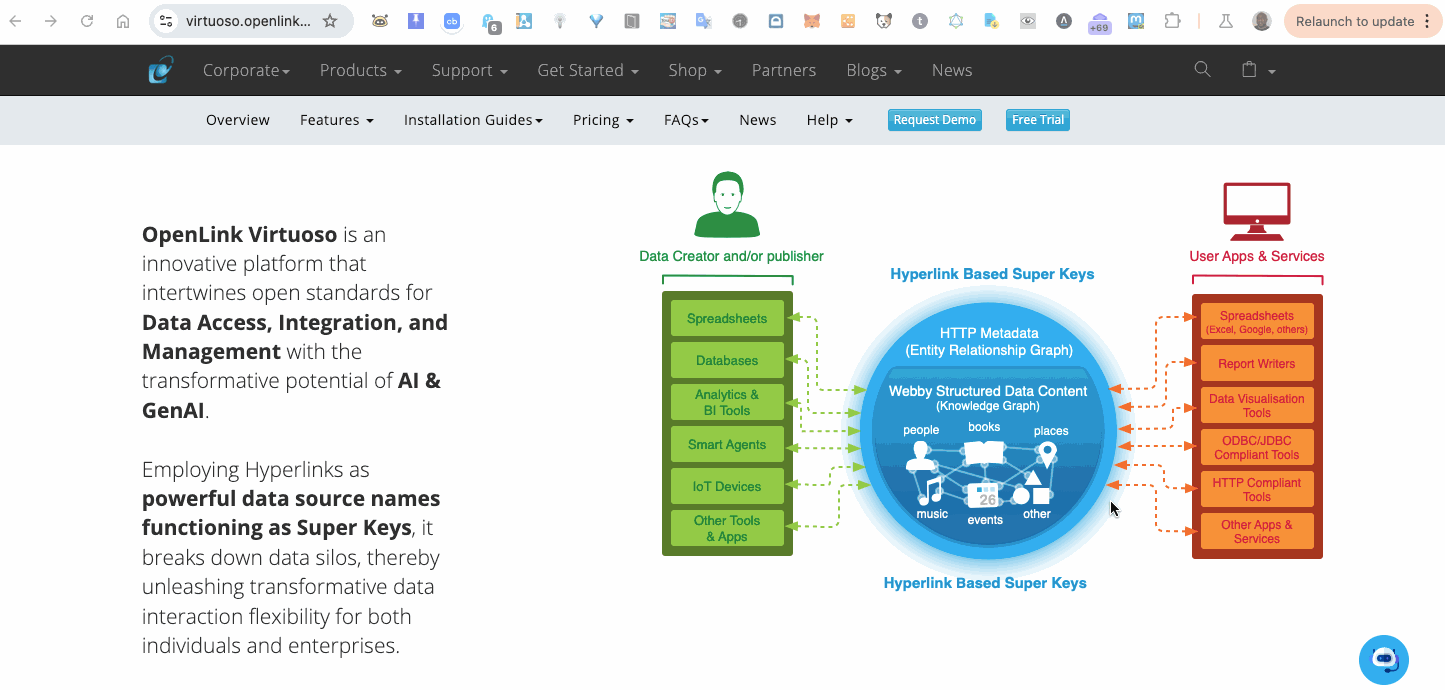Open News in the dark top navbar
The image size is (1445, 690).
(x=952, y=70)
